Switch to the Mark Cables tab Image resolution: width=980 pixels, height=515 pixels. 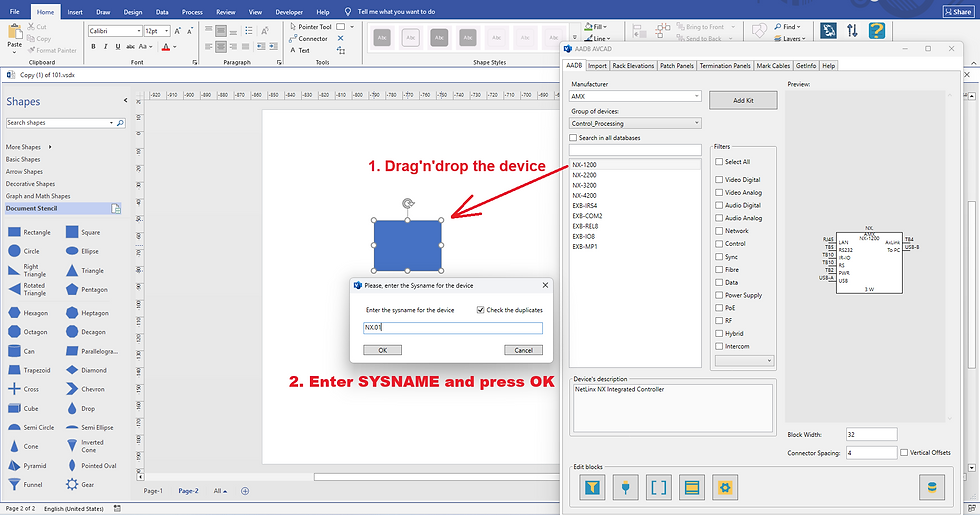pyautogui.click(x=773, y=66)
